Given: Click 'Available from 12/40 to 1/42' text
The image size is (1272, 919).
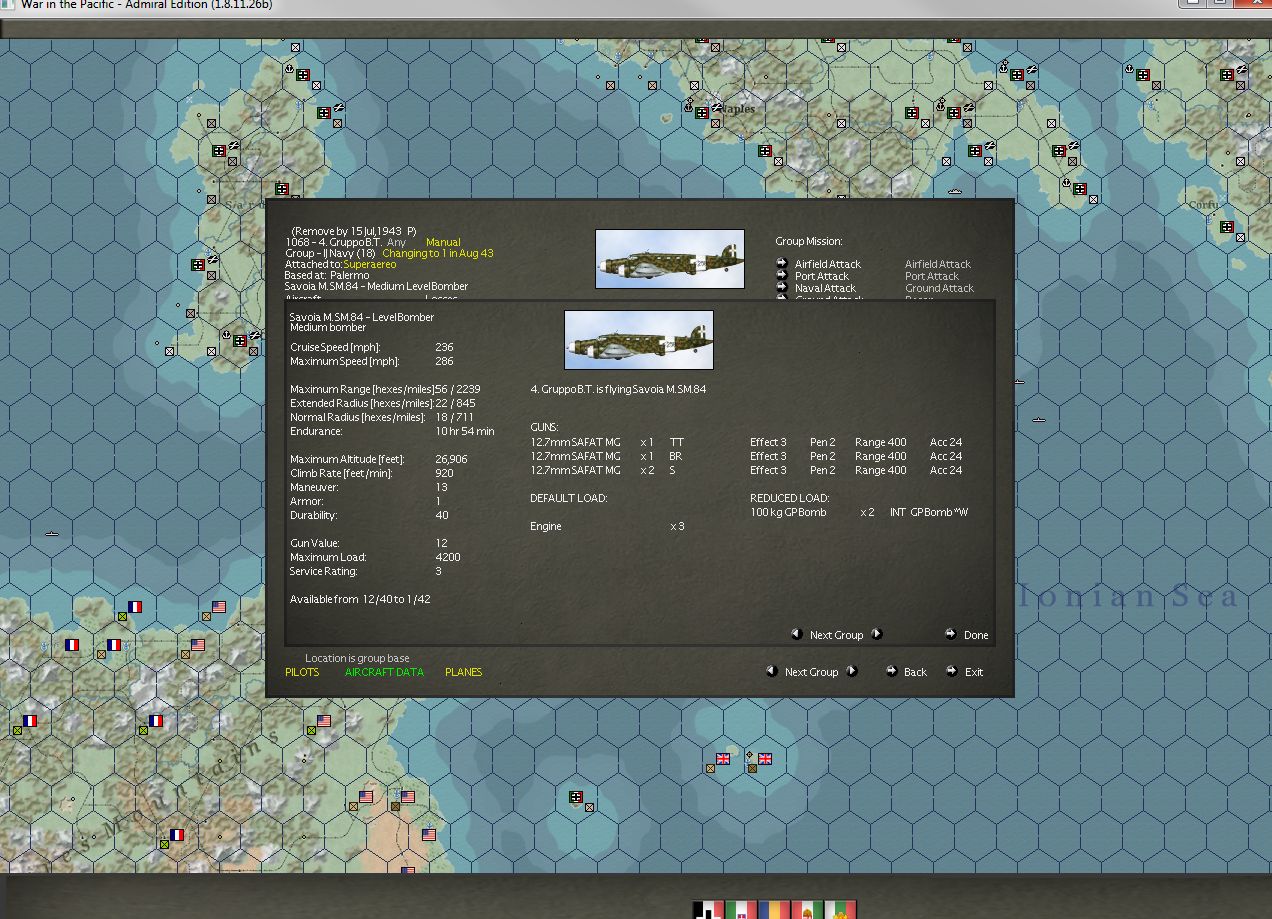Looking at the screenshot, I should click(360, 599).
